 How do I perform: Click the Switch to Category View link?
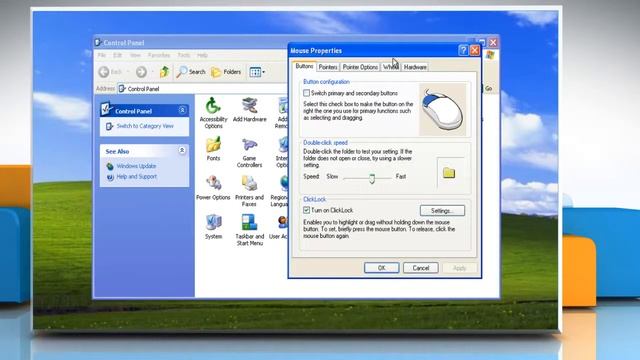coord(145,126)
